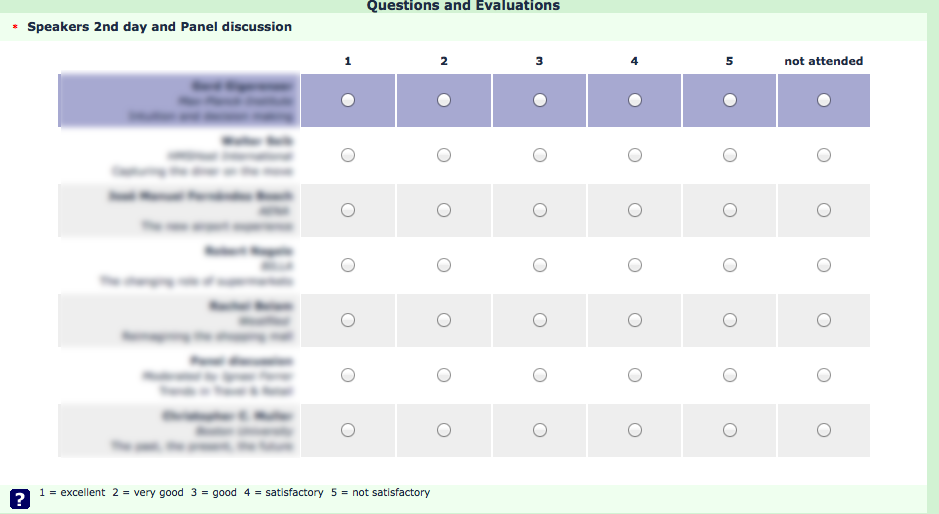Select rating 5 for the second speaker row
939x514 pixels.
[730, 155]
